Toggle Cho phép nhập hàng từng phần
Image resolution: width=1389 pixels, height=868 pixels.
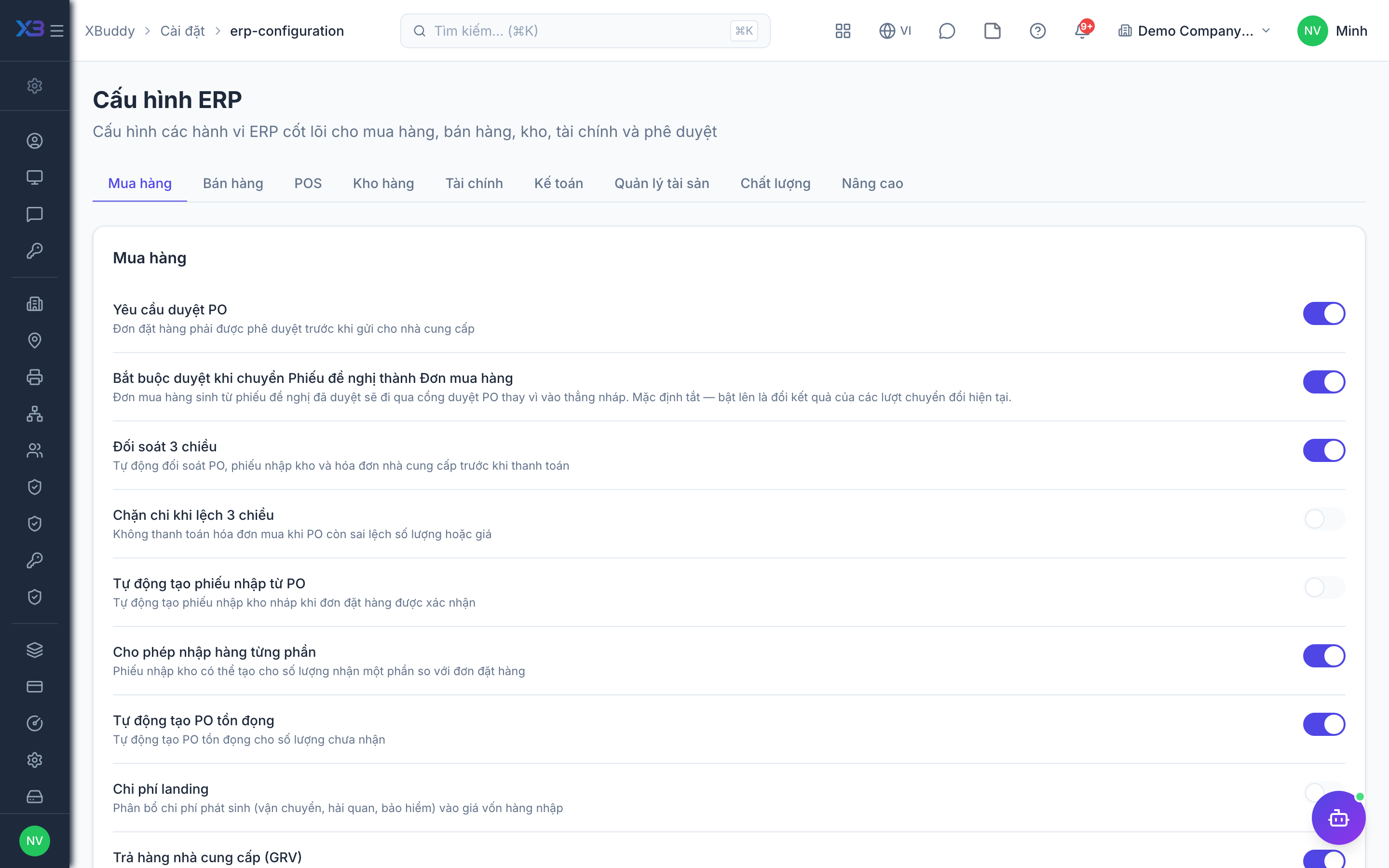pos(1323,656)
